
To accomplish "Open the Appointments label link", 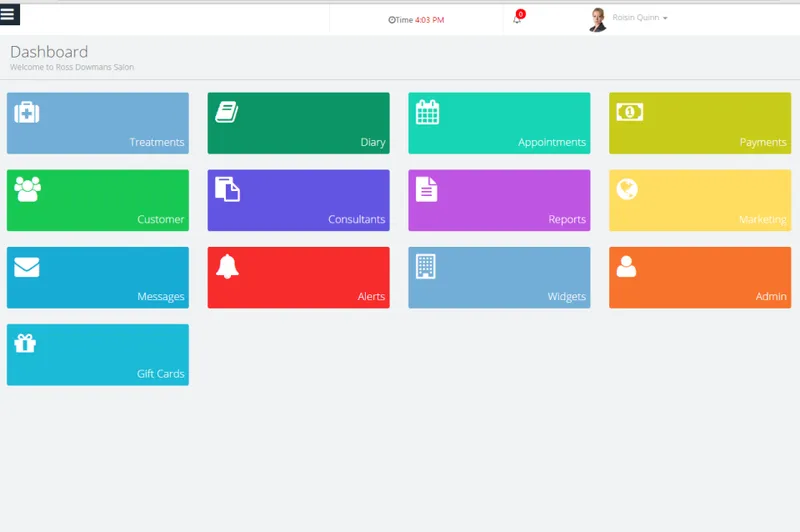I will click(552, 142).
